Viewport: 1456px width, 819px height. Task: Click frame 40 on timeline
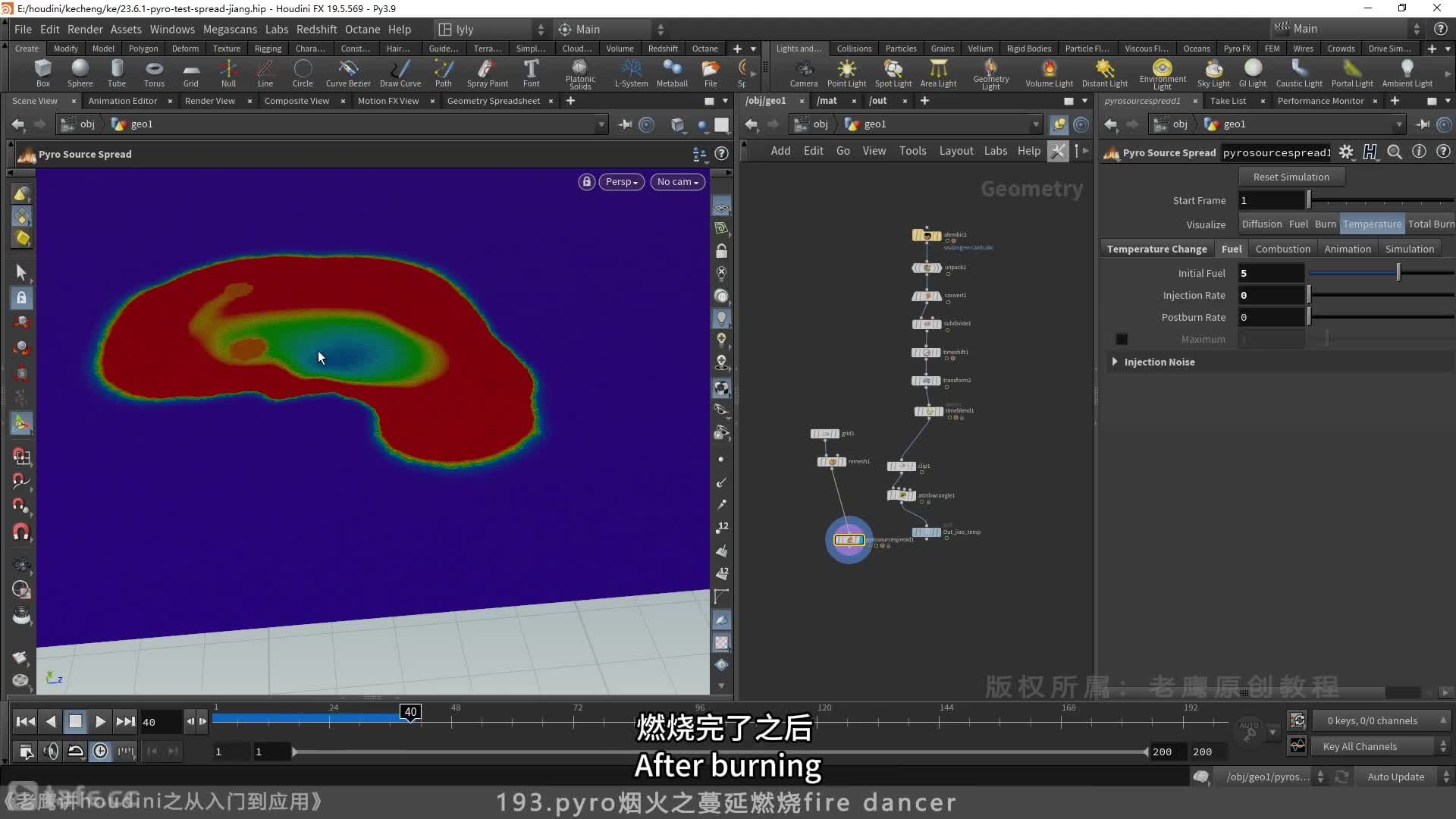(409, 720)
